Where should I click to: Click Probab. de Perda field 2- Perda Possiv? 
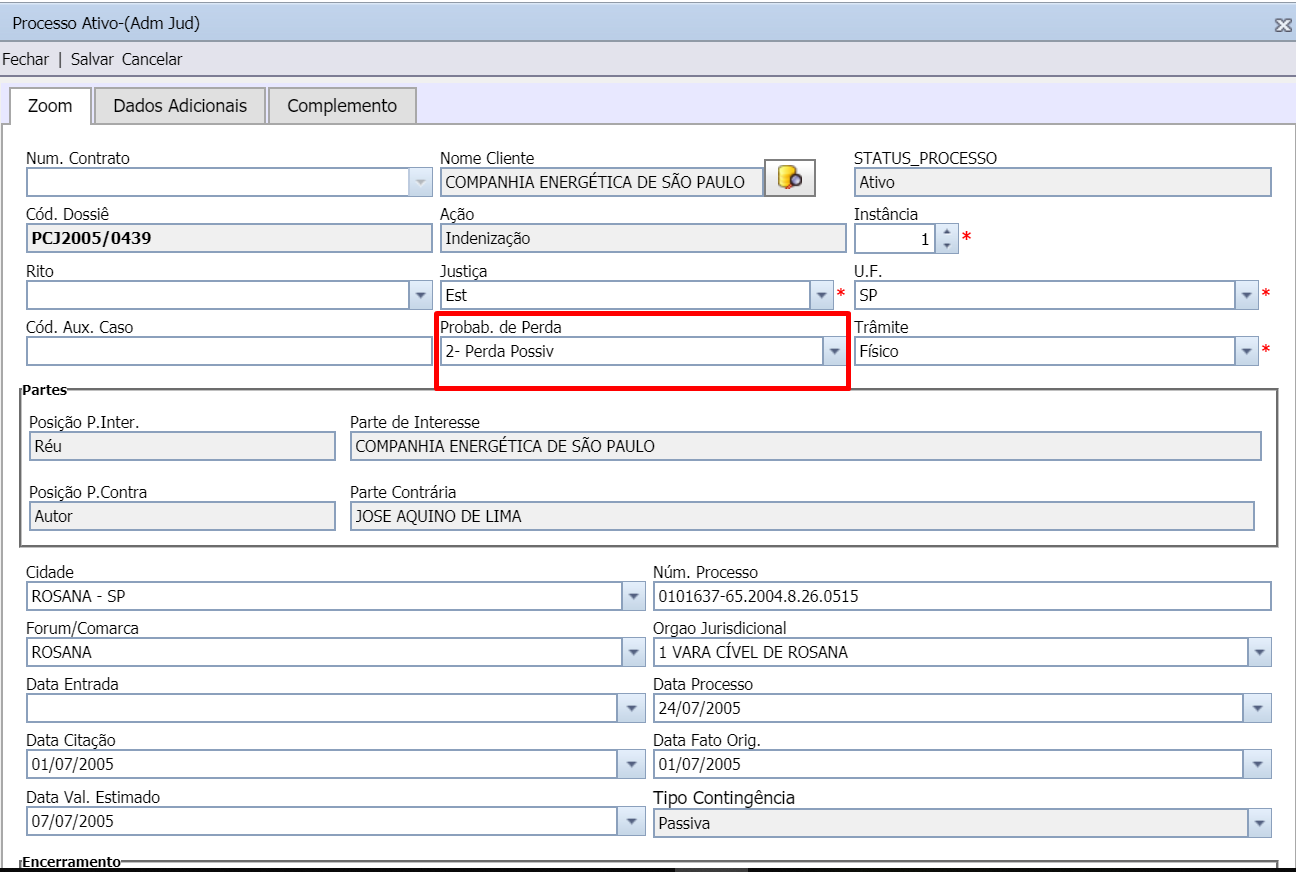tap(631, 351)
